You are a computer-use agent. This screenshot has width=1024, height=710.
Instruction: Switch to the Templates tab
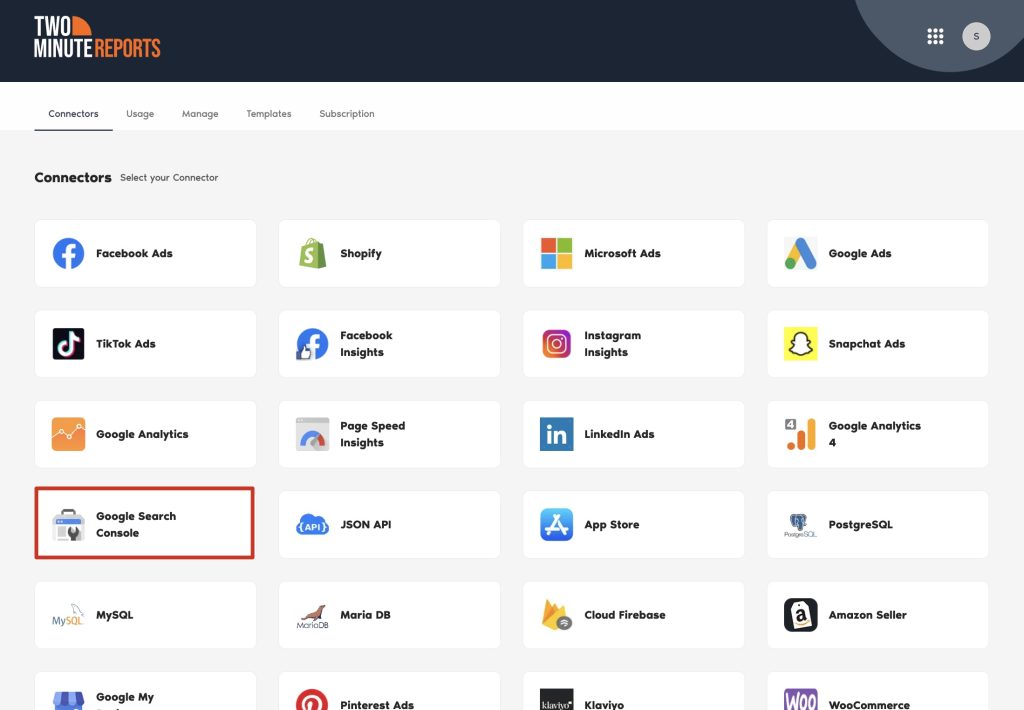pyautogui.click(x=269, y=114)
